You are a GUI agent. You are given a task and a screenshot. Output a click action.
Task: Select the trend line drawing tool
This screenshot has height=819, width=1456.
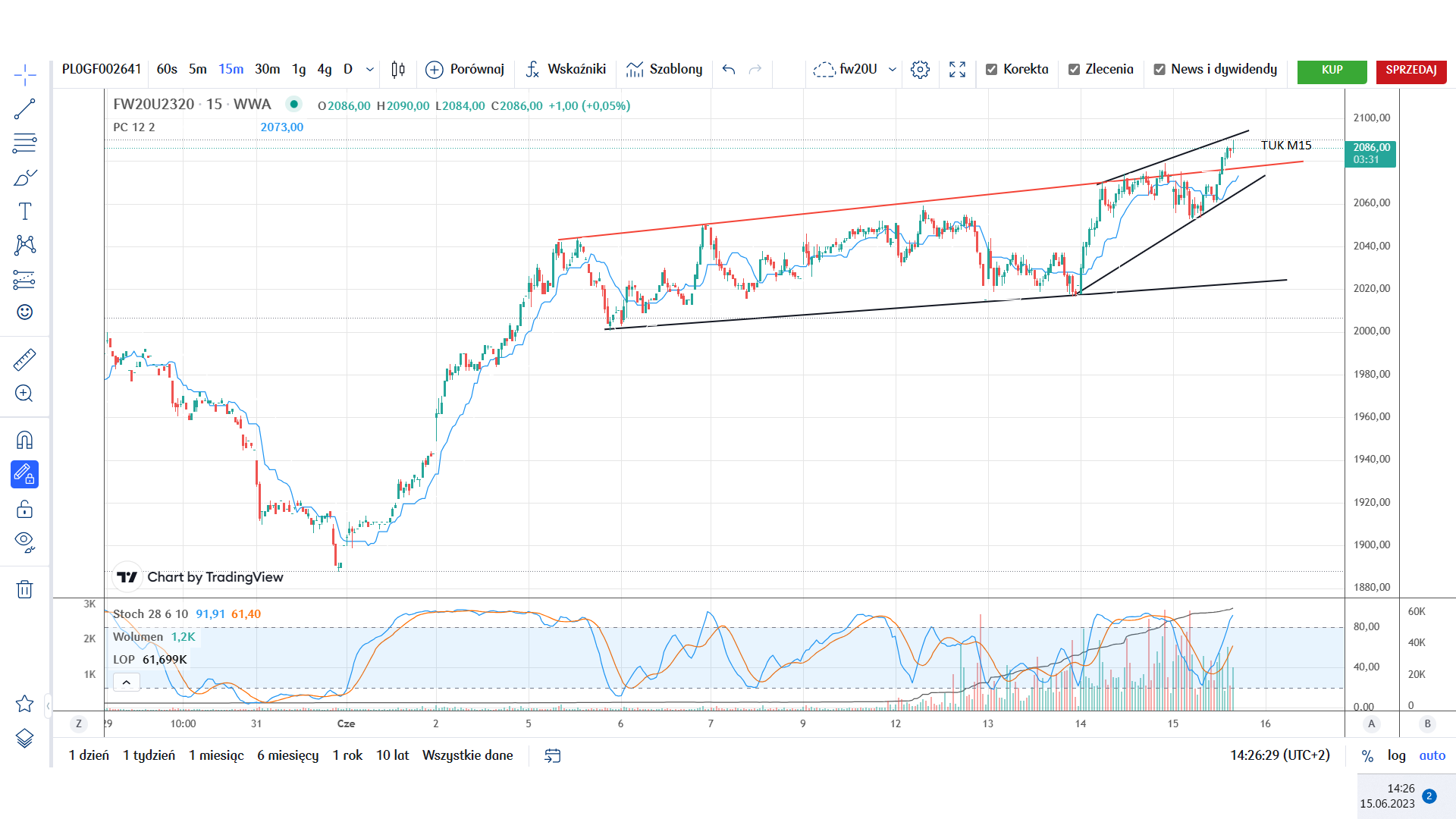[24, 109]
